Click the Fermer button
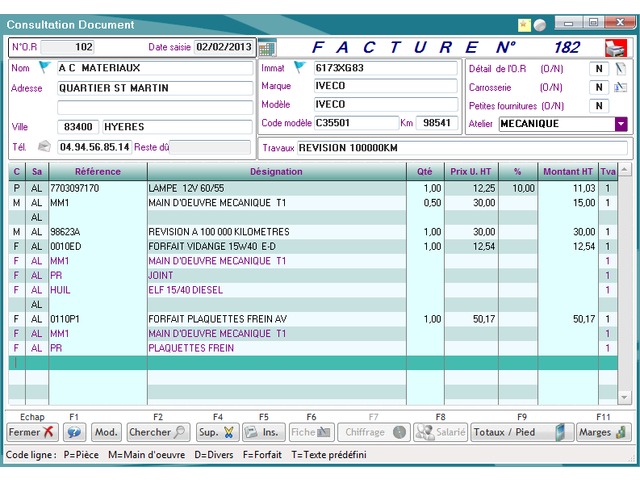 [32, 433]
